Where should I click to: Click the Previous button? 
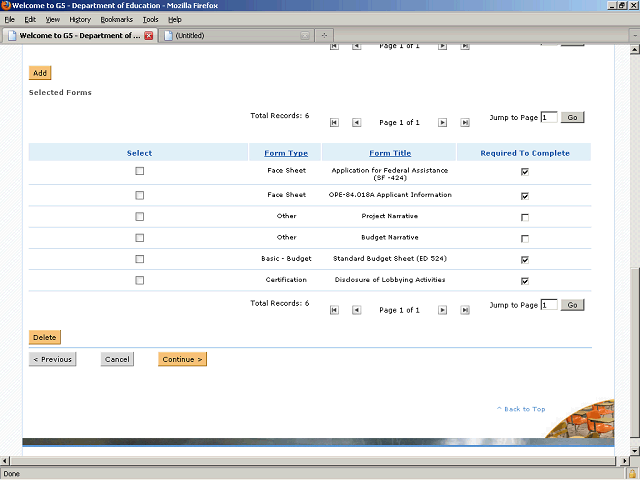(x=53, y=359)
